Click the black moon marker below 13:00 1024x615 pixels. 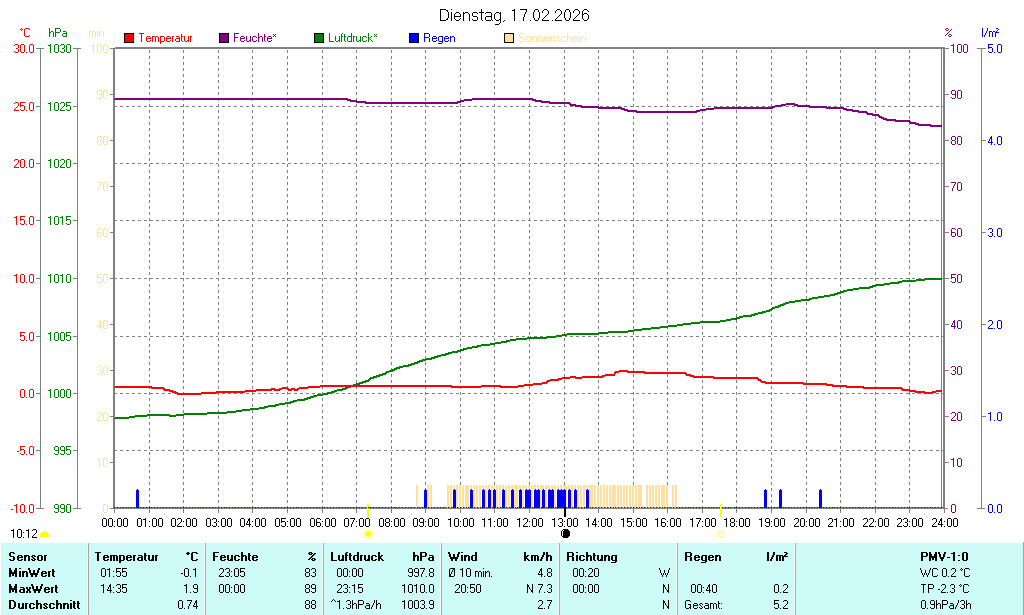[x=565, y=534]
